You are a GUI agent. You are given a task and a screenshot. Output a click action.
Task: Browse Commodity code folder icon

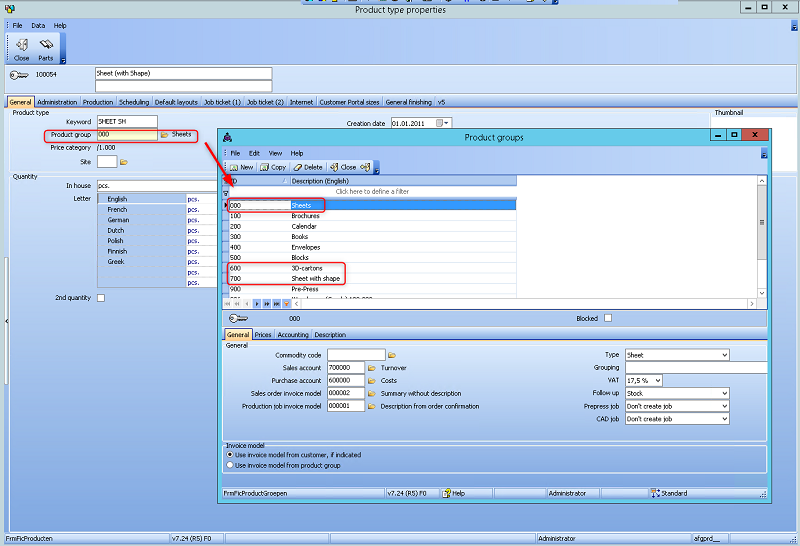click(392, 355)
